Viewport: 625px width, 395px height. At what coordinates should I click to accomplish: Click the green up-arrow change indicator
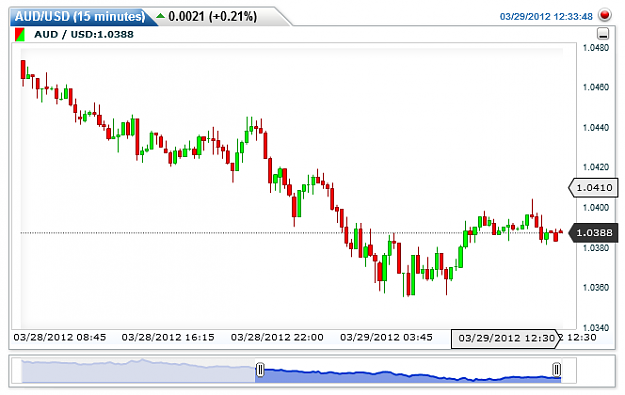160,16
